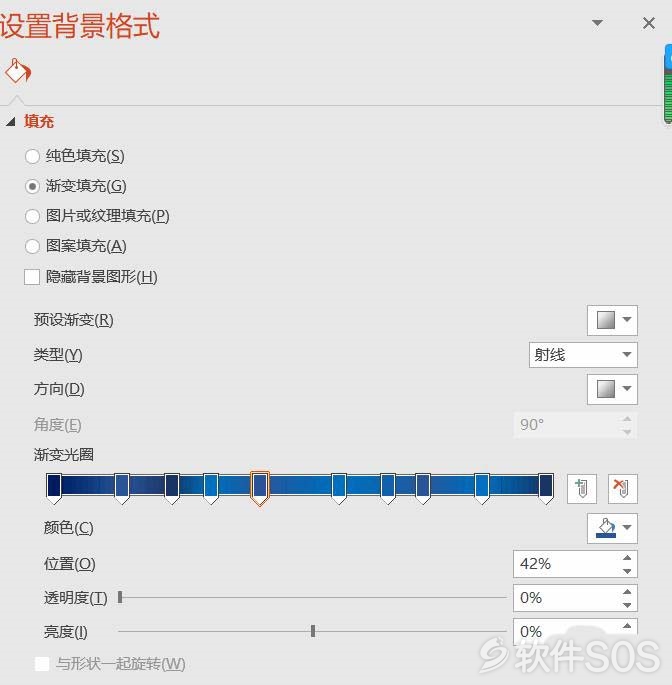This screenshot has height=685, width=672.
Task: Open the 颜色 color picker dropdown
Action: pos(612,528)
